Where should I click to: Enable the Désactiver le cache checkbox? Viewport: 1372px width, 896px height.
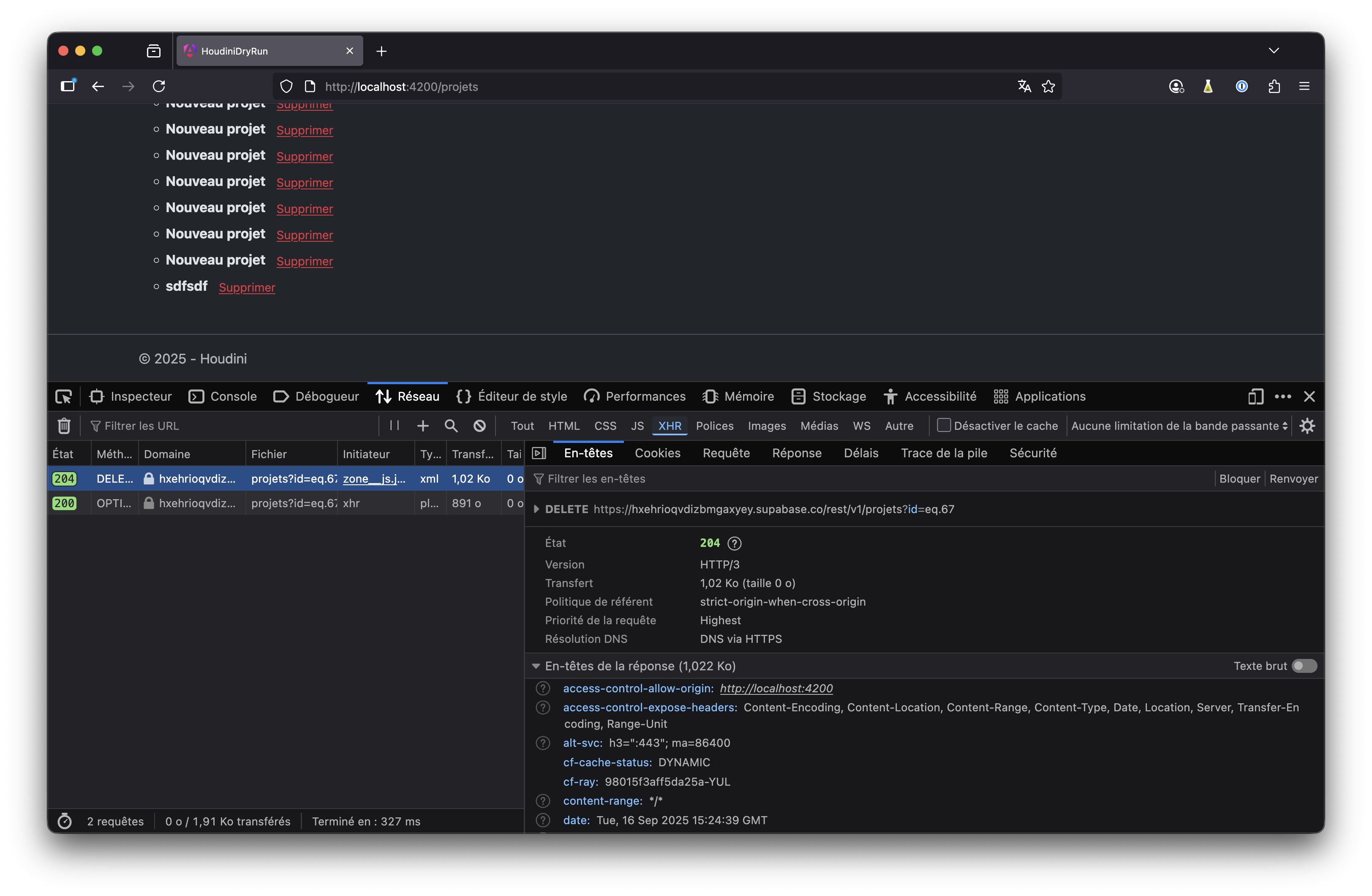coord(943,425)
